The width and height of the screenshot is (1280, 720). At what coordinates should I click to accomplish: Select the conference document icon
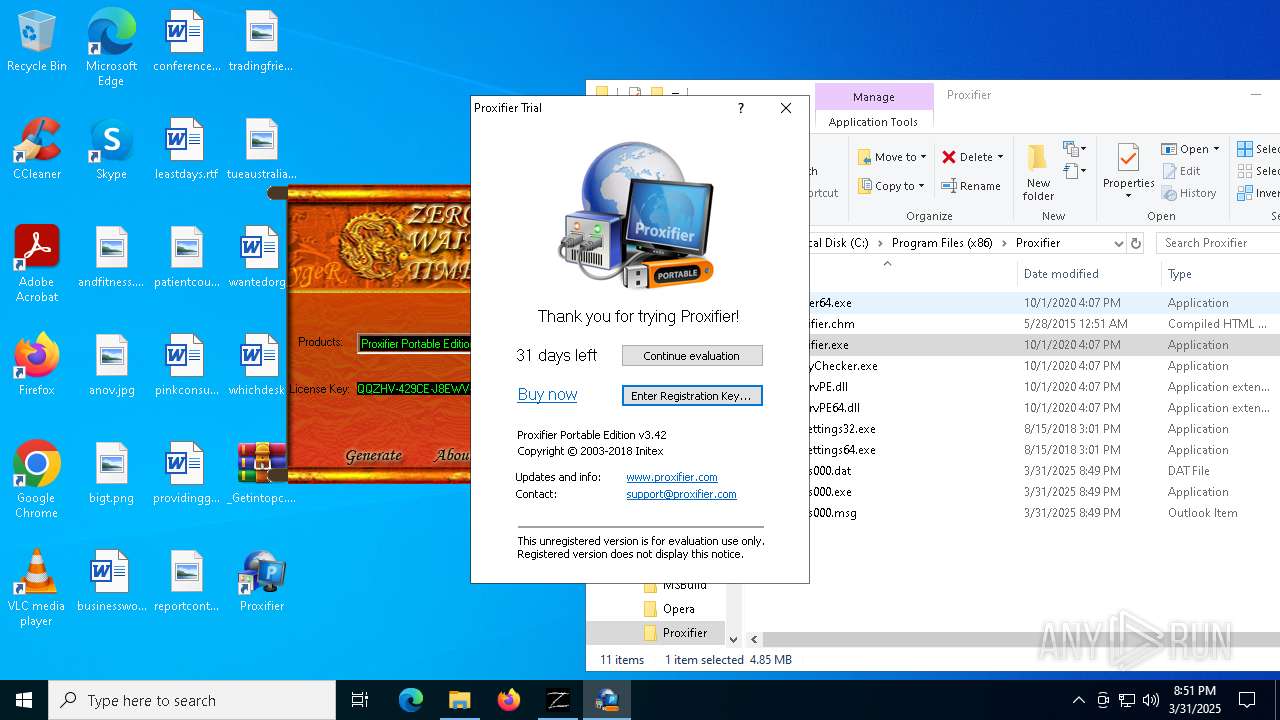[186, 42]
